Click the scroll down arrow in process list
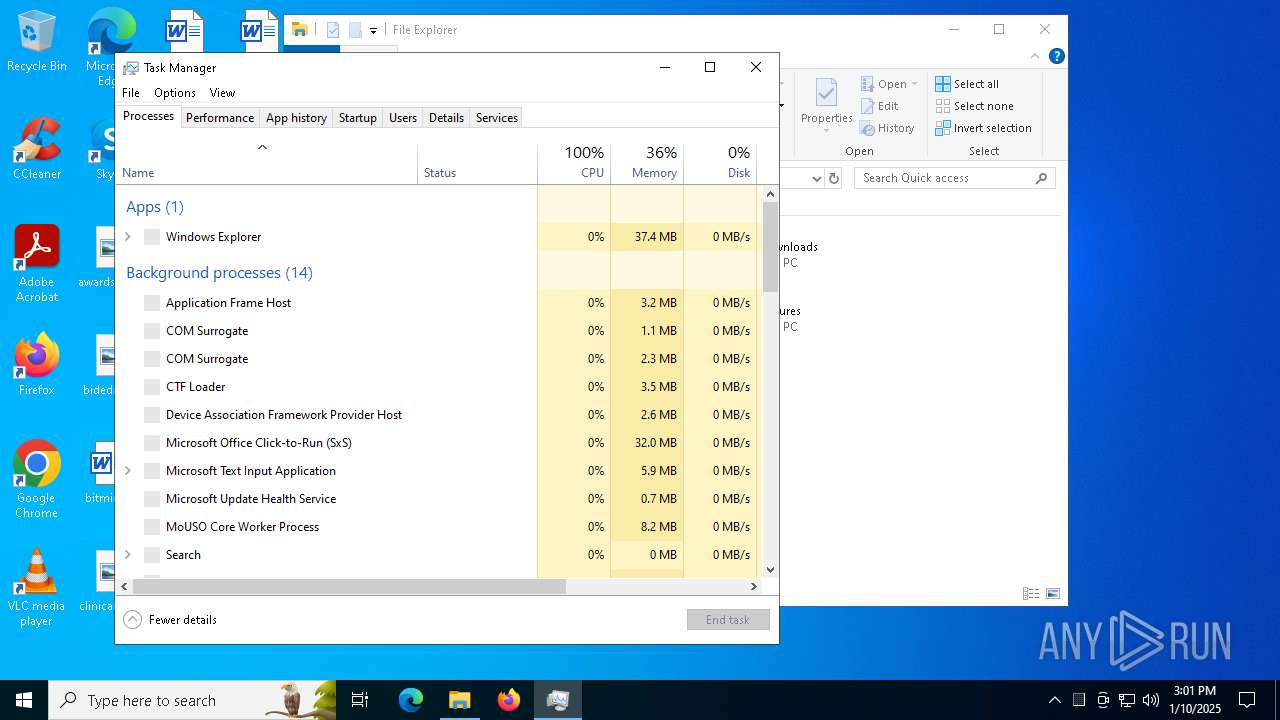Screen dimensions: 1280x720 (770, 570)
